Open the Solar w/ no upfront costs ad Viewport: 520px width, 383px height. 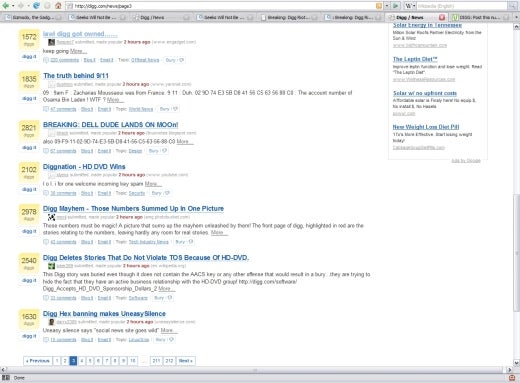click(425, 93)
